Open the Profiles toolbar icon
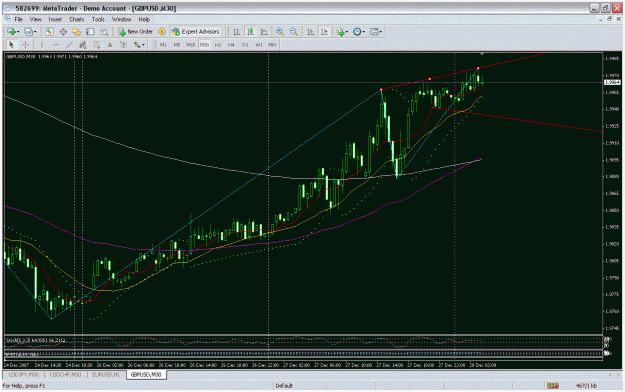The image size is (625, 392). pyautogui.click(x=28, y=32)
